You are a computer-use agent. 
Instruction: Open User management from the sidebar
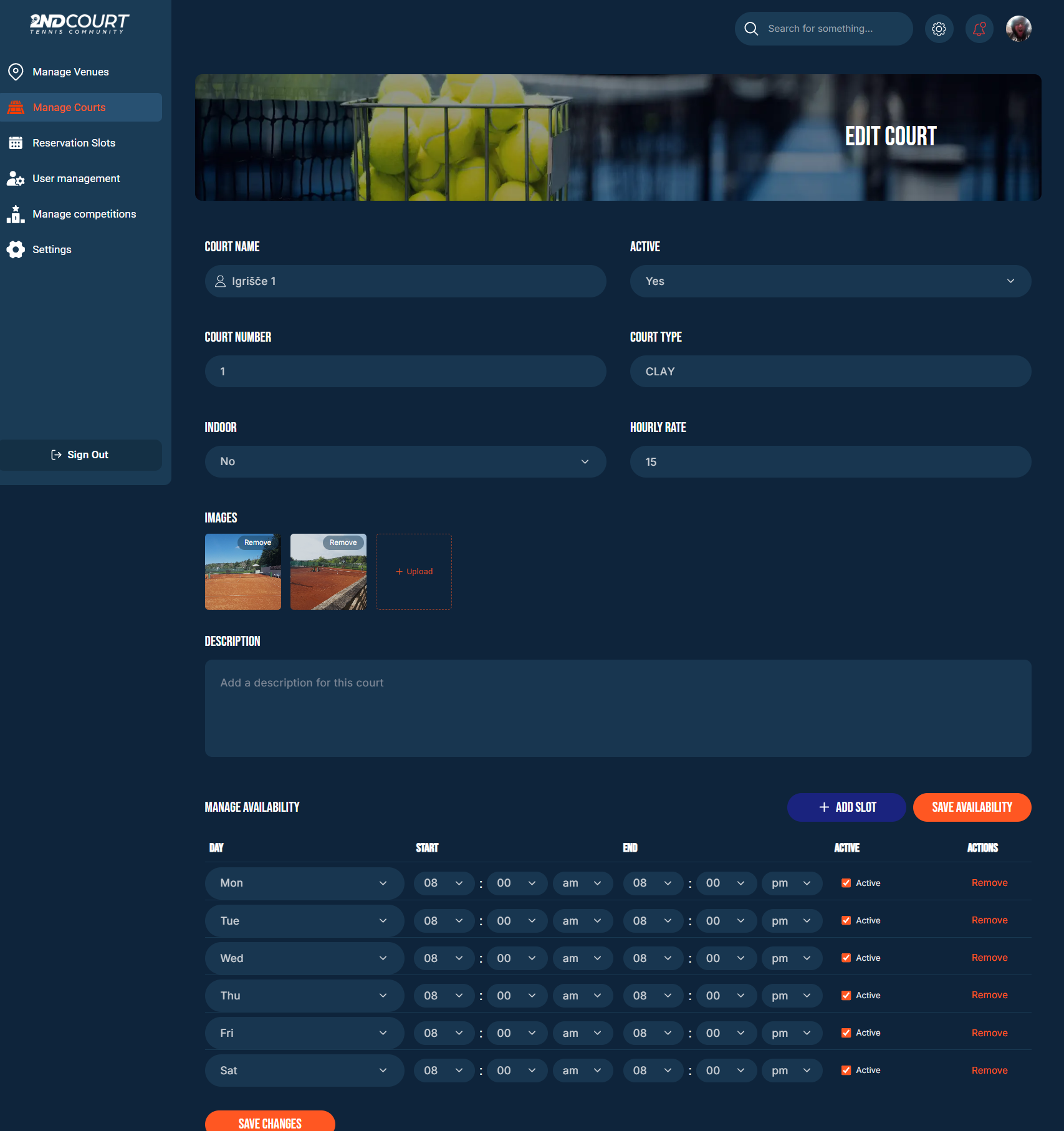click(76, 178)
